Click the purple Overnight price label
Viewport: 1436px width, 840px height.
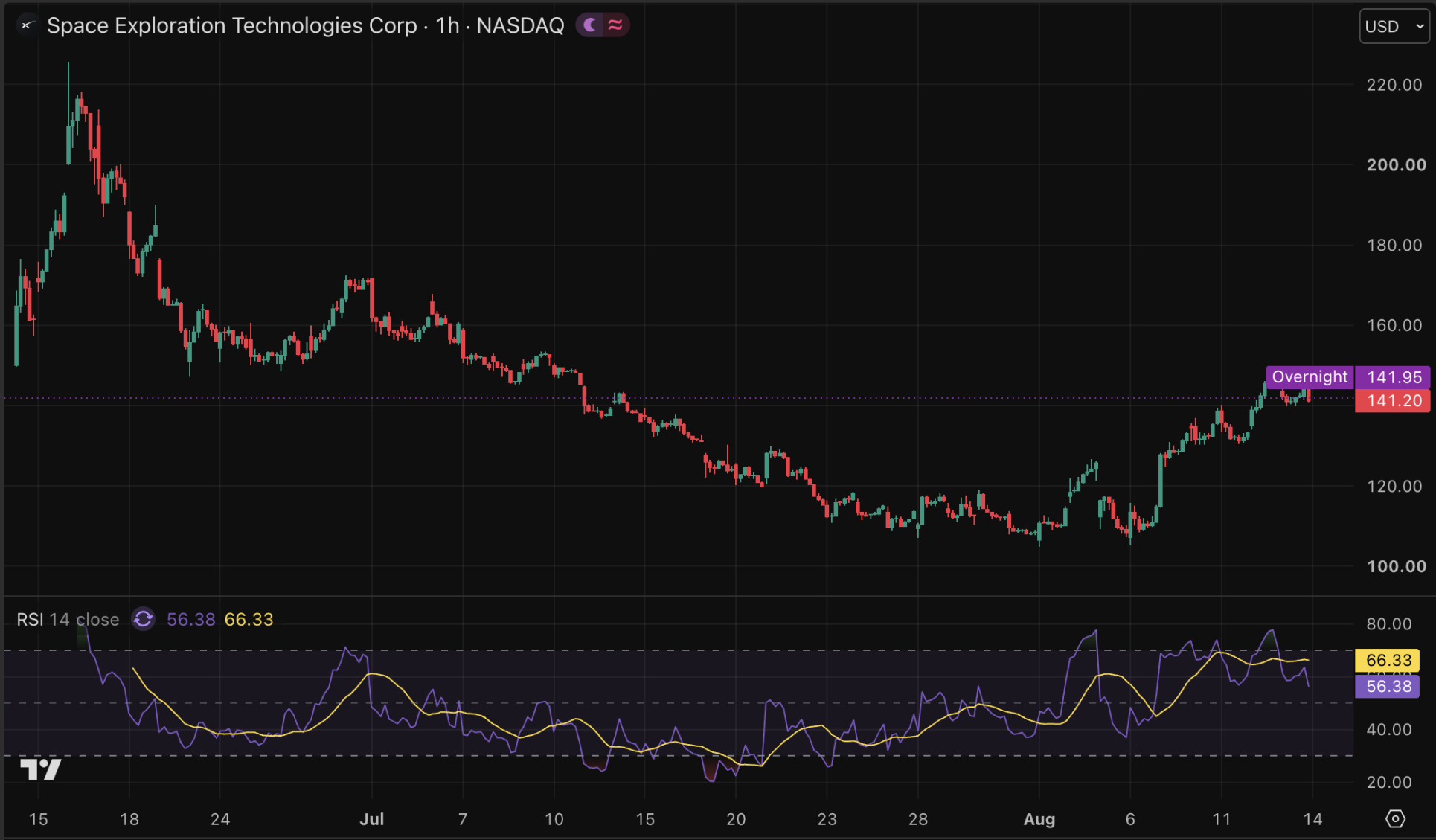click(x=1310, y=377)
